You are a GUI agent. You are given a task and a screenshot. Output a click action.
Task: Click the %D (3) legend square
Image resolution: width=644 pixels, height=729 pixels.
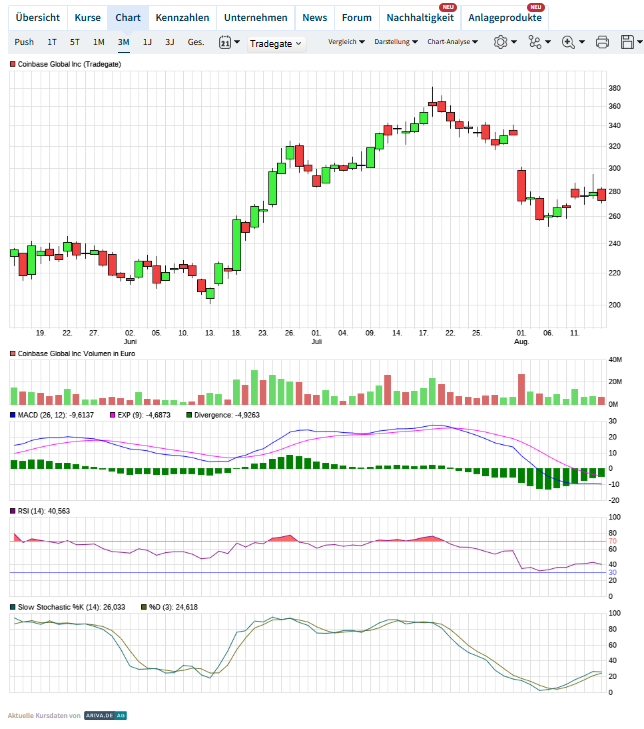144,607
